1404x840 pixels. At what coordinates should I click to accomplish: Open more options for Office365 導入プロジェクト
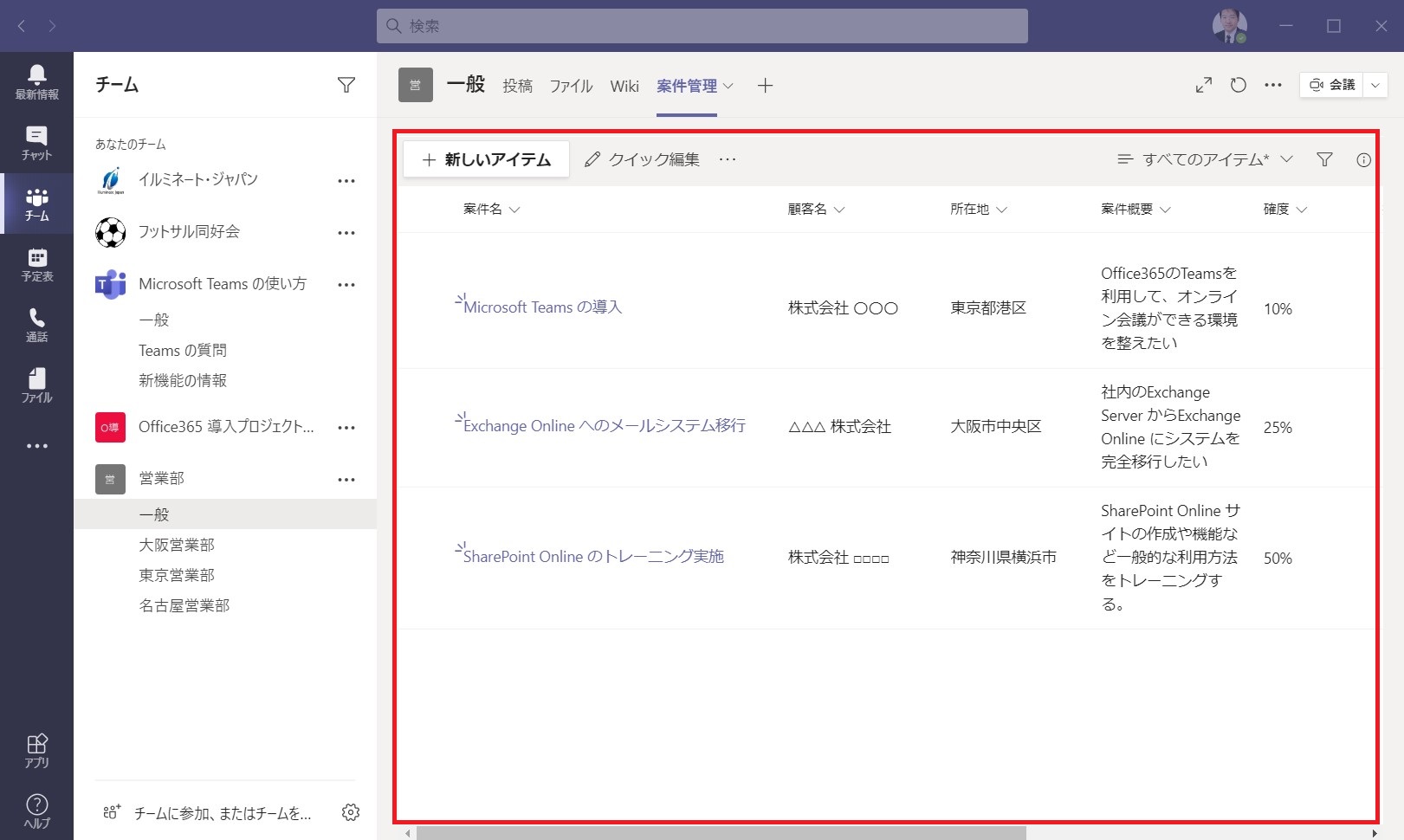coord(346,428)
